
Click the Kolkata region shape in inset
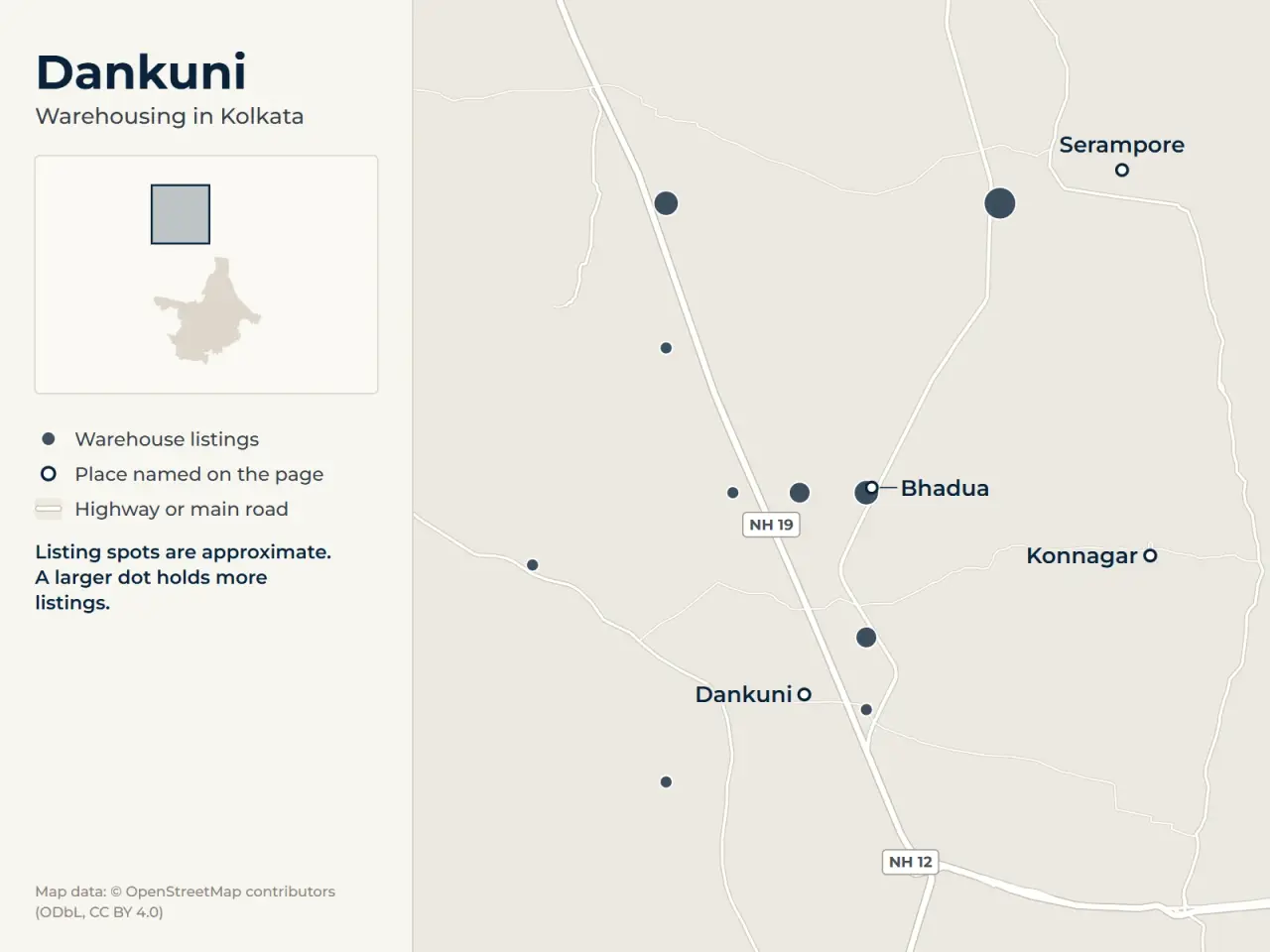point(207,311)
